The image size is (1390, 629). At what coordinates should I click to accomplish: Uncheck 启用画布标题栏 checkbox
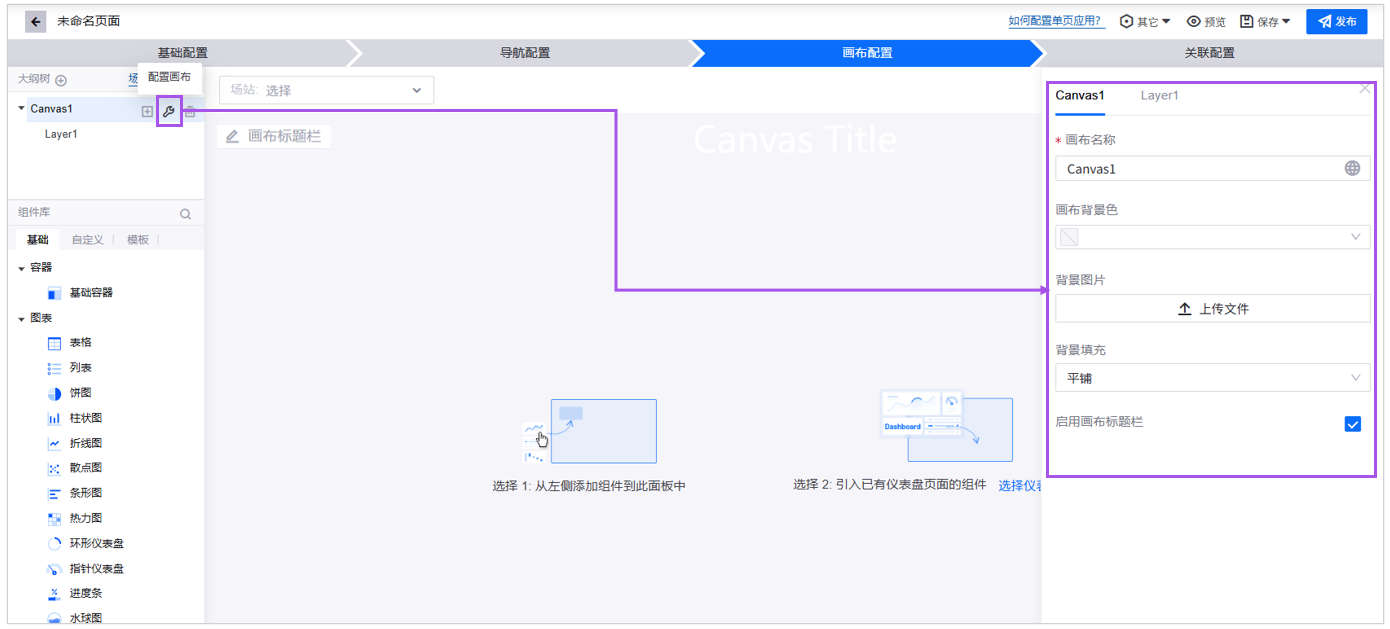[x=1353, y=424]
